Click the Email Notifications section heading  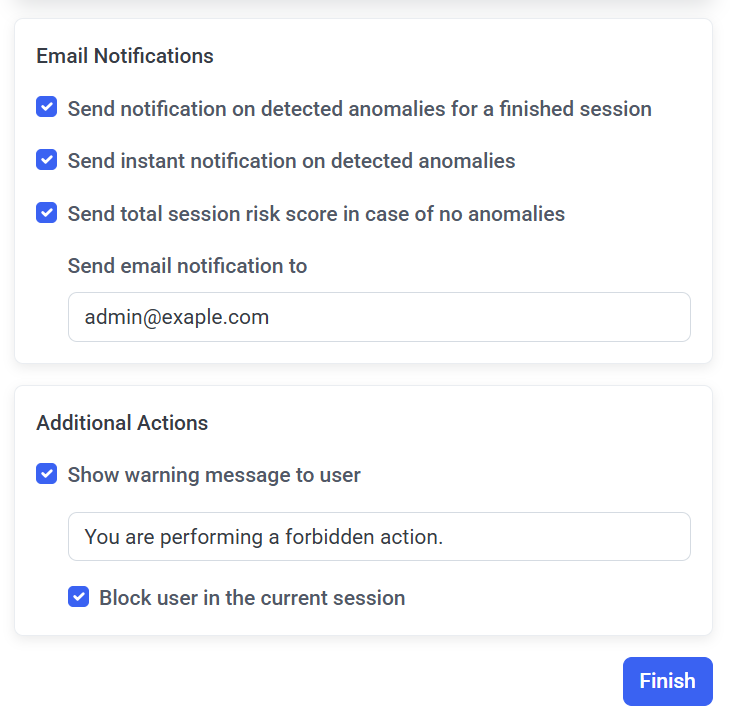tap(125, 56)
